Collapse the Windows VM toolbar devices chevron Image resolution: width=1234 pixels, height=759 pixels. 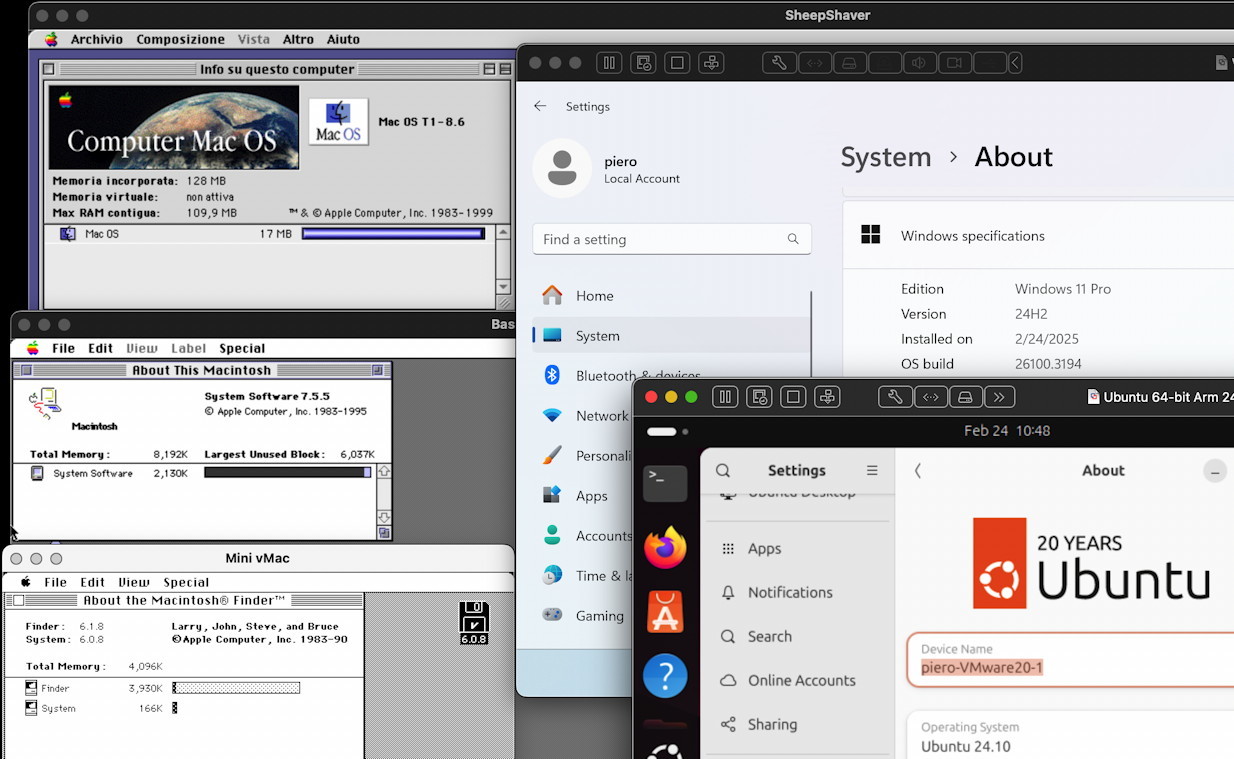point(1015,63)
